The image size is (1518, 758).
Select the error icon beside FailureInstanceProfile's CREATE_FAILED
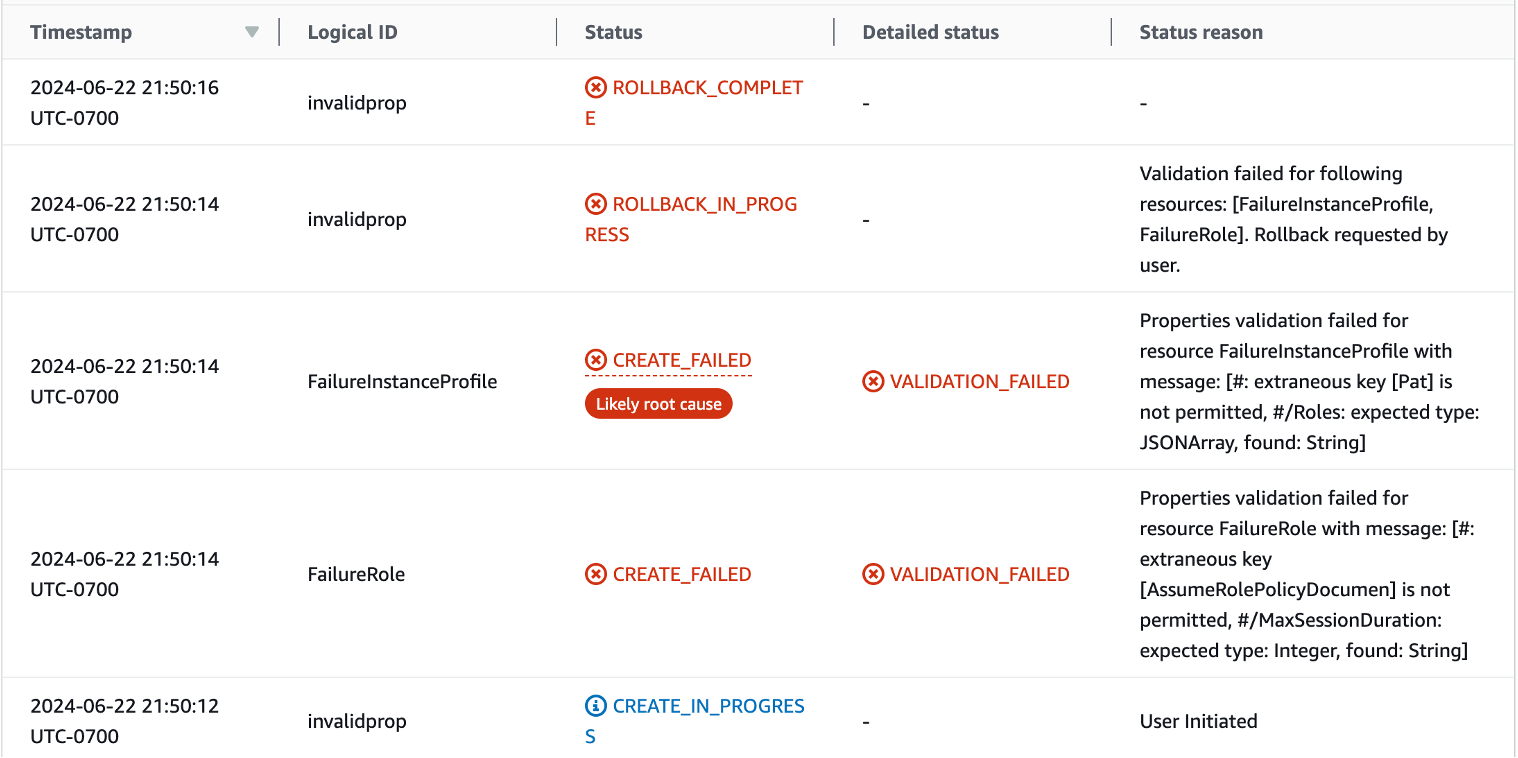pyautogui.click(x=594, y=359)
